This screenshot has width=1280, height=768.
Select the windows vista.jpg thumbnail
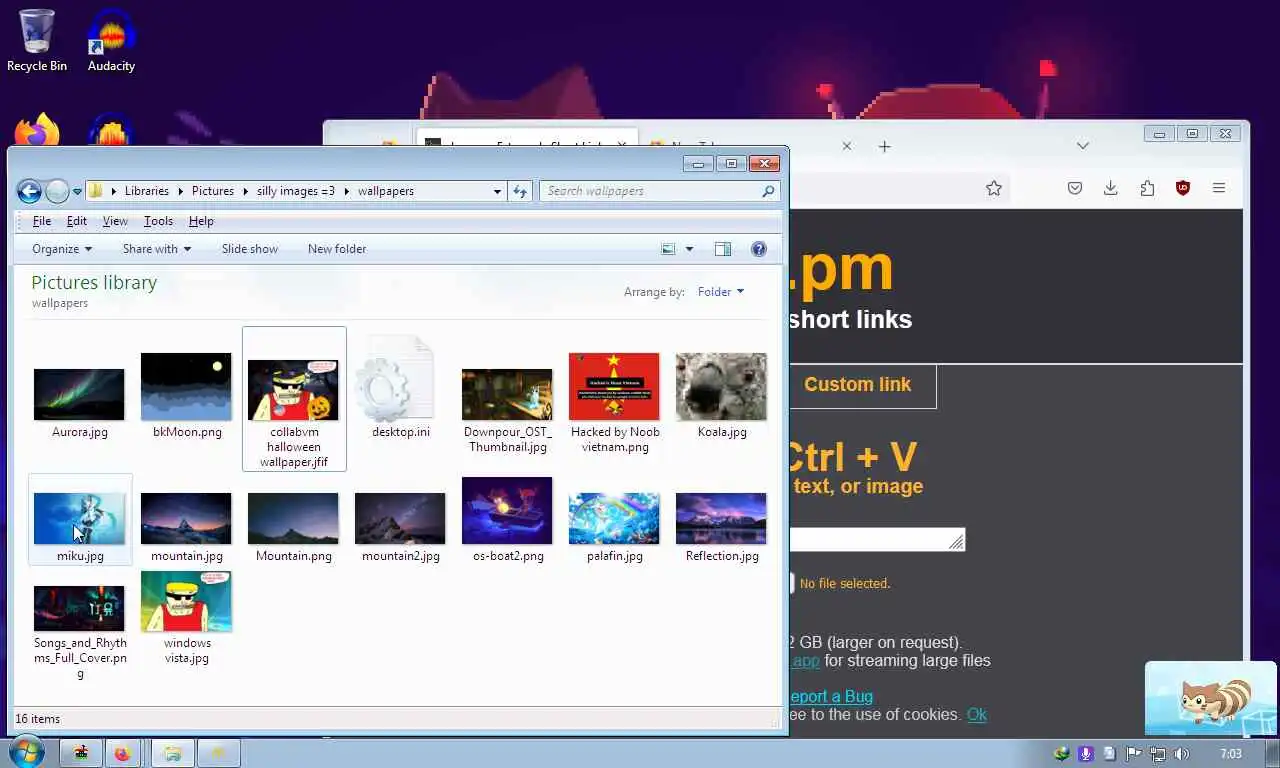point(187,602)
